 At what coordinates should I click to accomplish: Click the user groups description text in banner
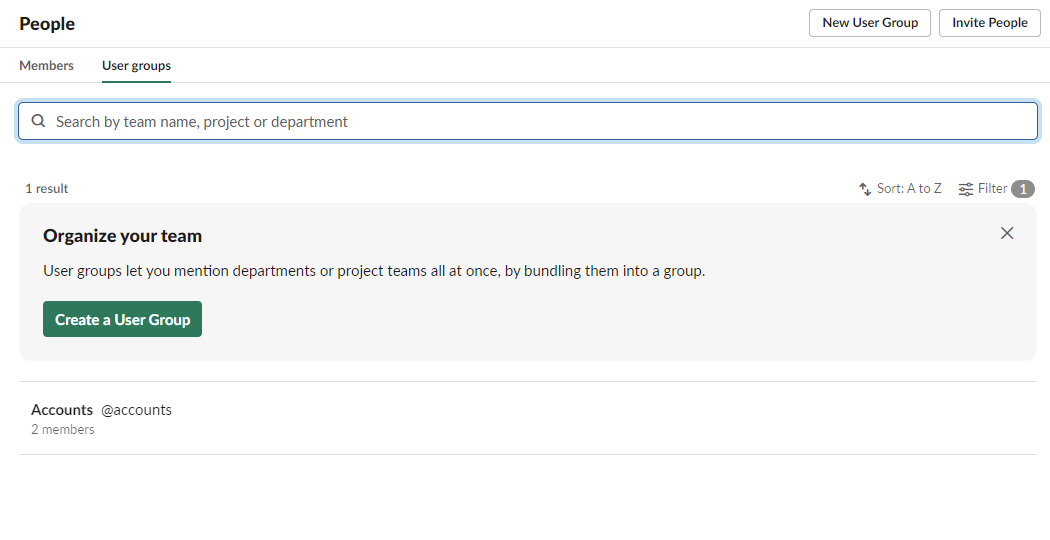tap(374, 271)
